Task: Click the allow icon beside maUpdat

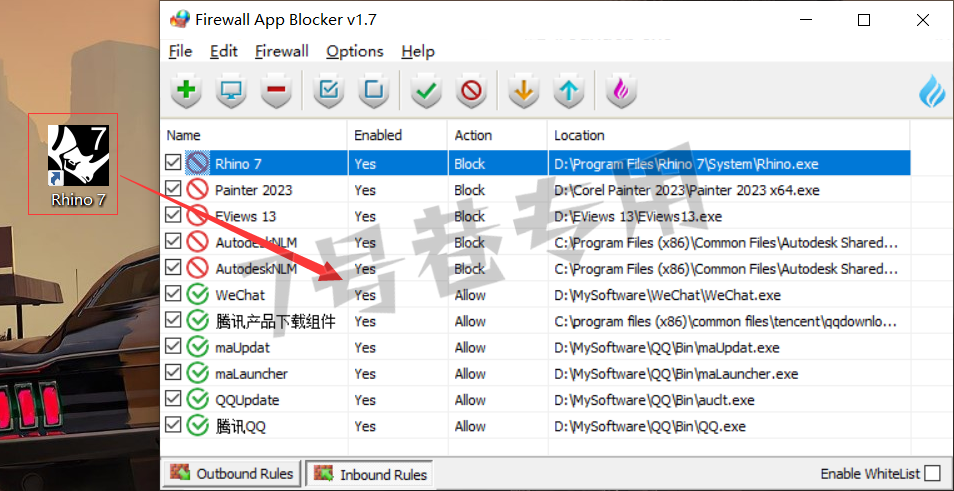Action: tap(197, 347)
